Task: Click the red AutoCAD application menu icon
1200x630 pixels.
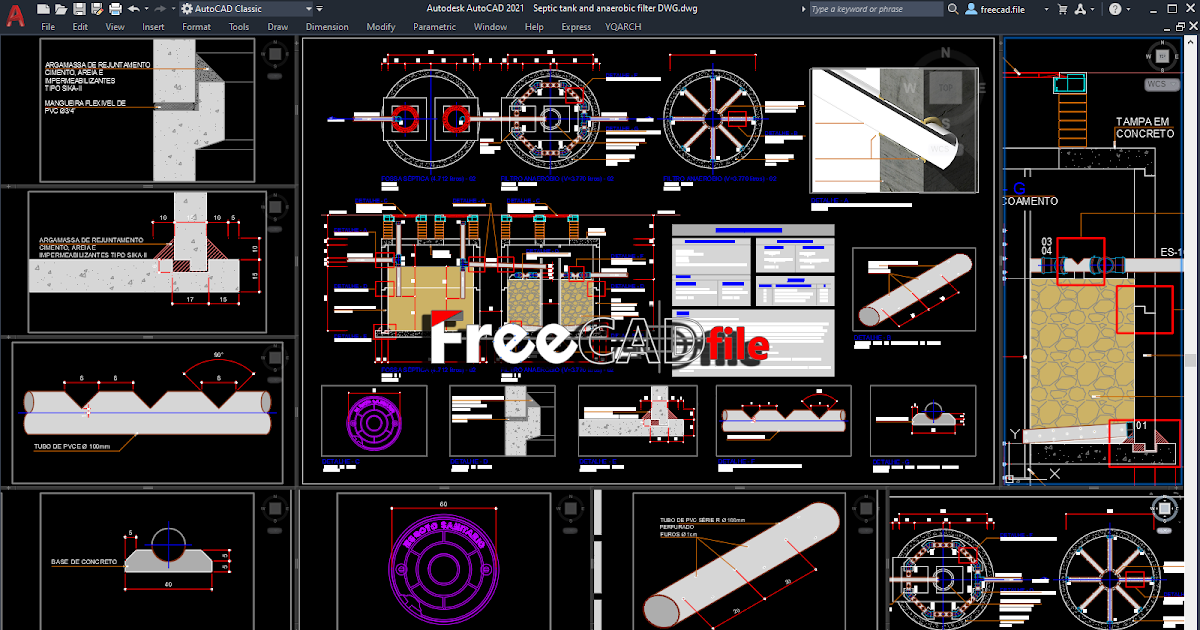Action: click(14, 14)
